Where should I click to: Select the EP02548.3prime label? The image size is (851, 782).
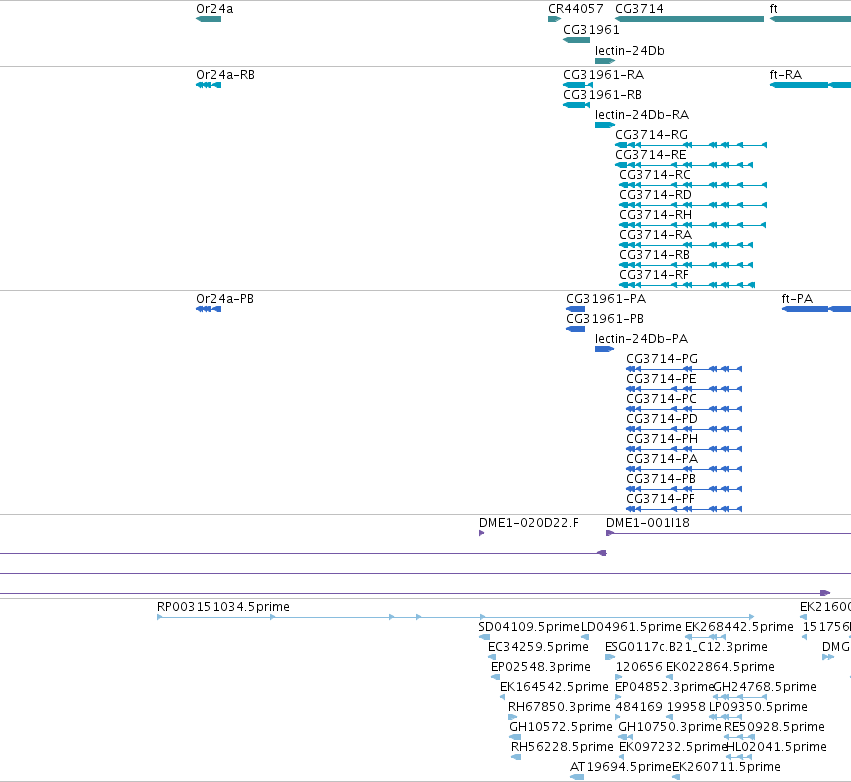pos(541,667)
